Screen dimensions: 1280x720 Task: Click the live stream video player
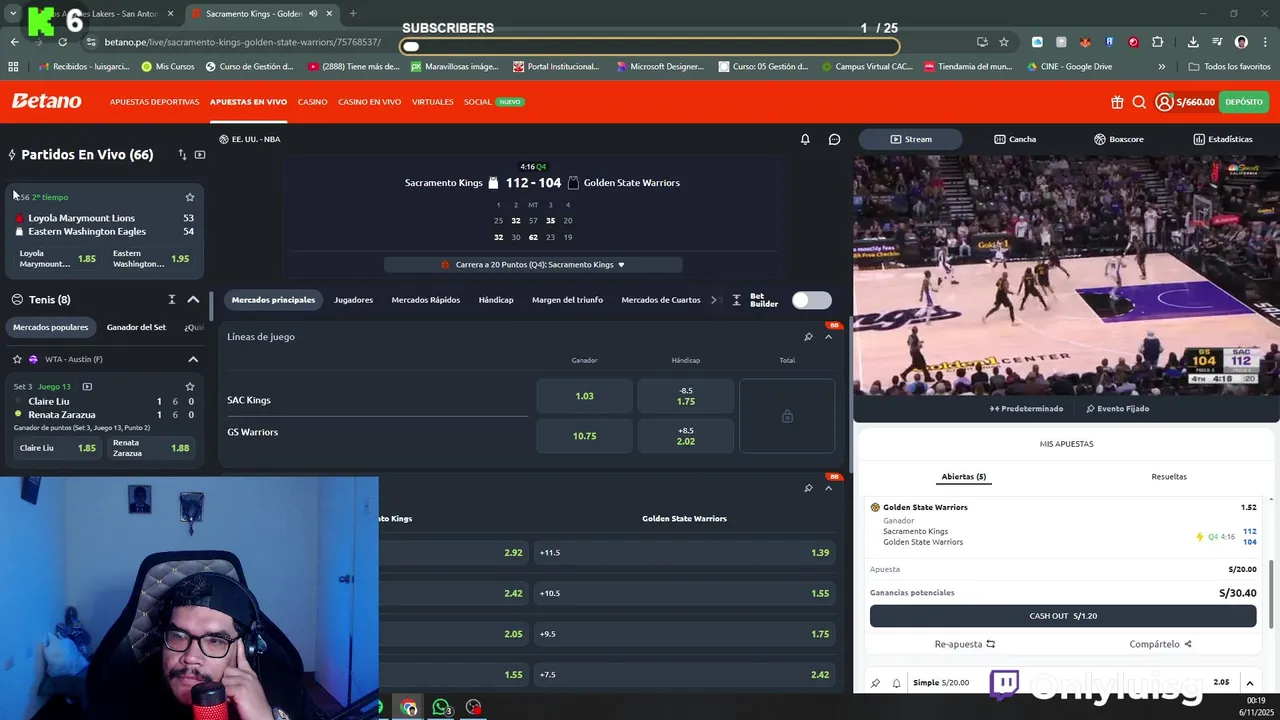[x=1066, y=275]
